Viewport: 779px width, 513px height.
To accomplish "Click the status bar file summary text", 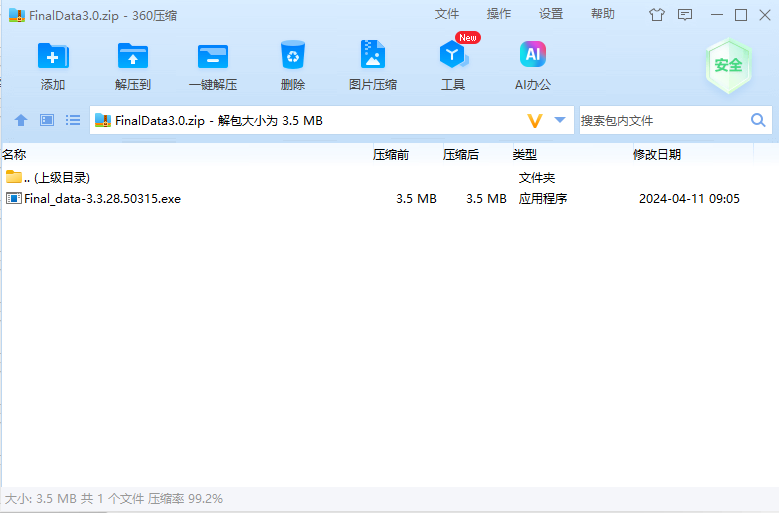I will [114, 498].
